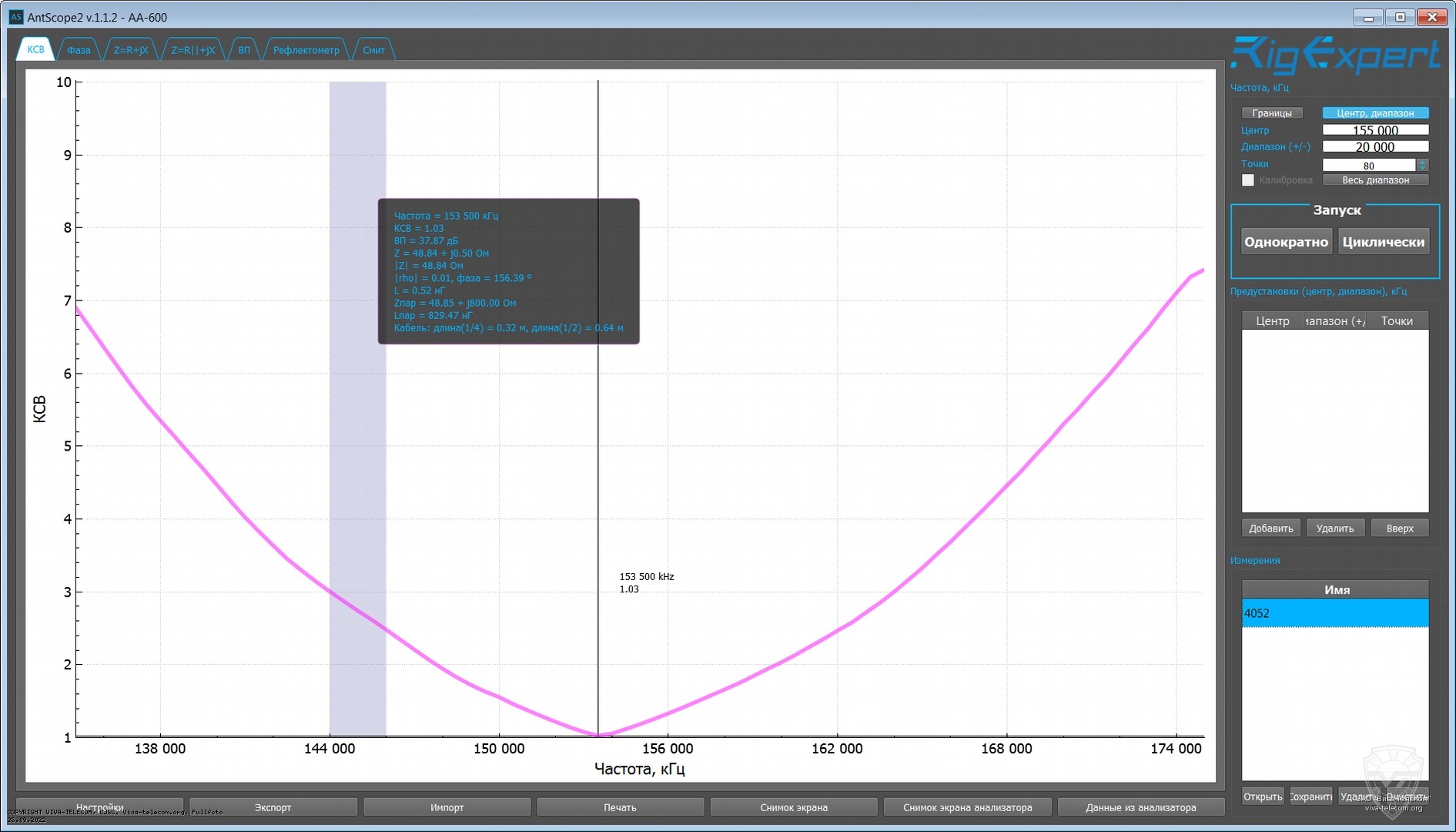The width and height of the screenshot is (1456, 832).
Task: Open a measurement with Открыть button
Action: point(1262,797)
